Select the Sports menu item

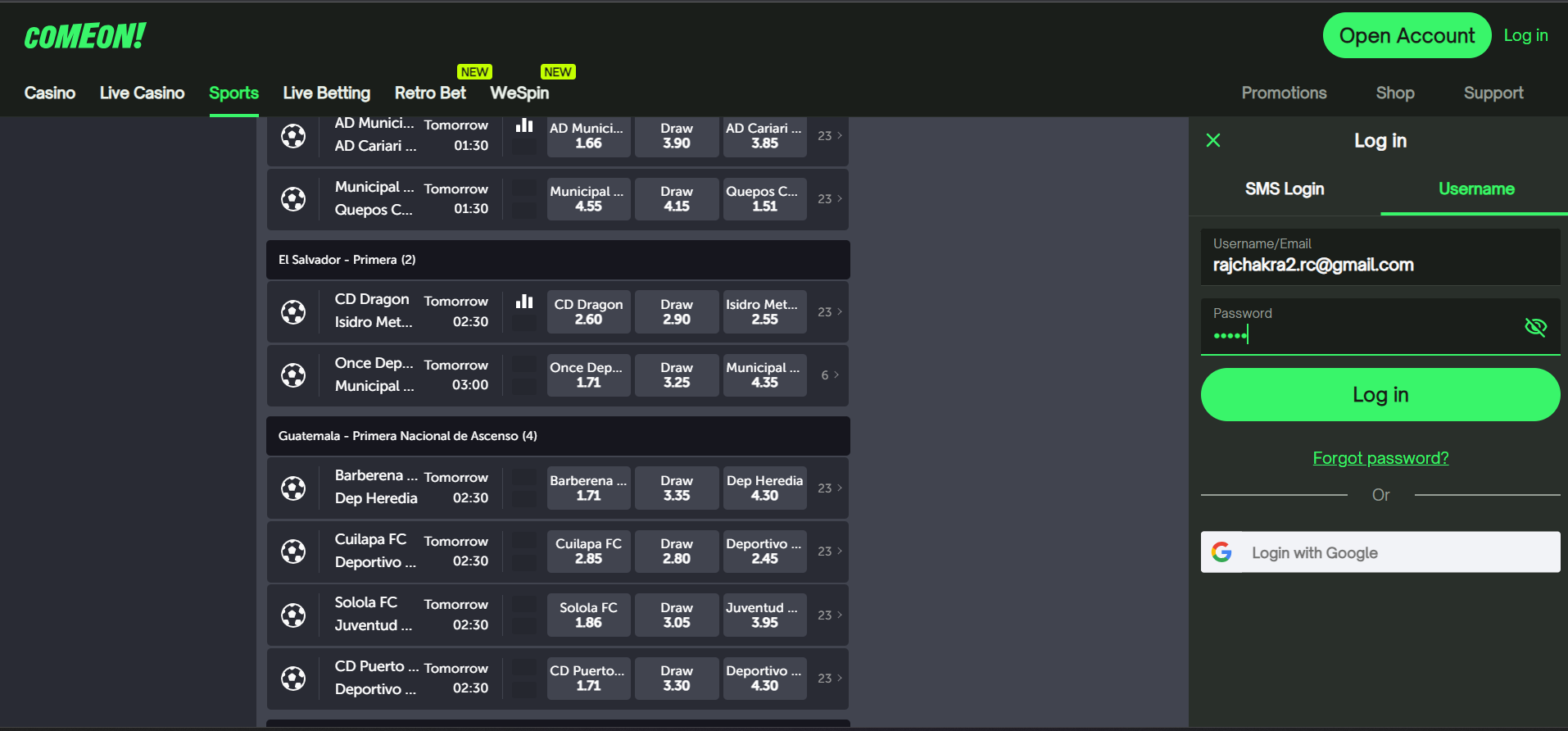(233, 93)
